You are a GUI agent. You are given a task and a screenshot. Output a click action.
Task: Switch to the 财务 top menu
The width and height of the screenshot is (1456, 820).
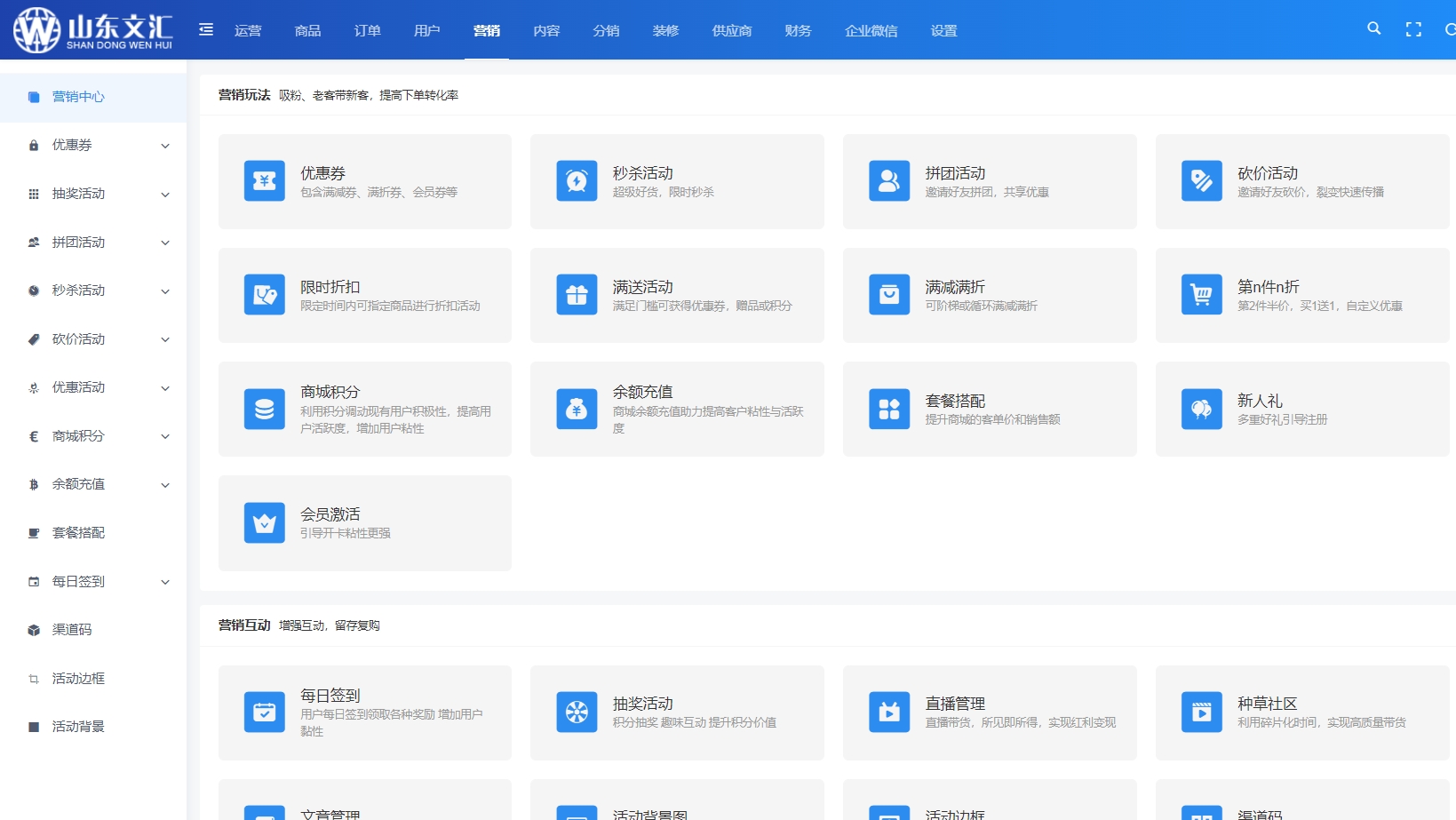[798, 30]
